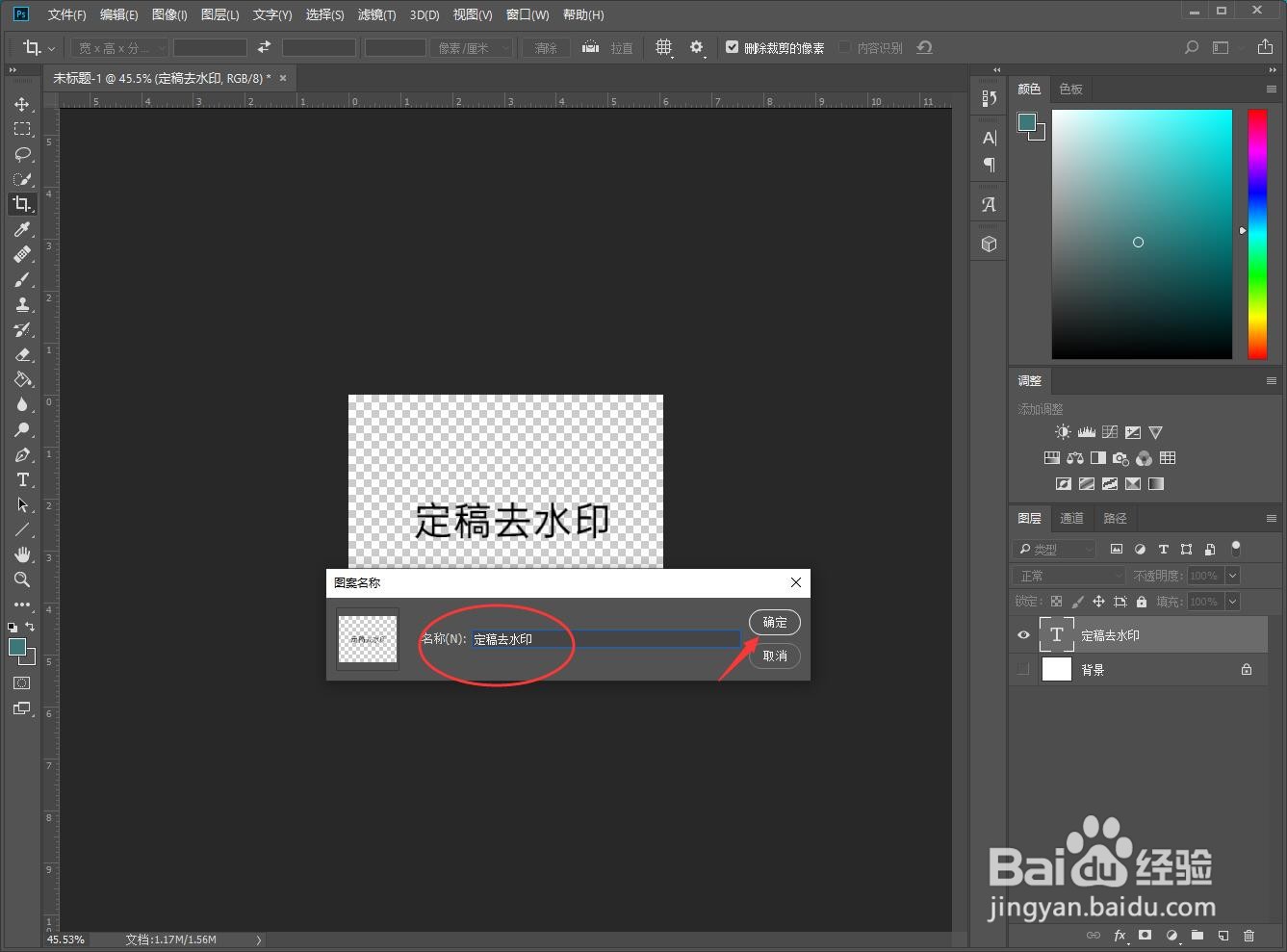Select the Path Selection tool
1287x952 pixels.
coord(22,504)
